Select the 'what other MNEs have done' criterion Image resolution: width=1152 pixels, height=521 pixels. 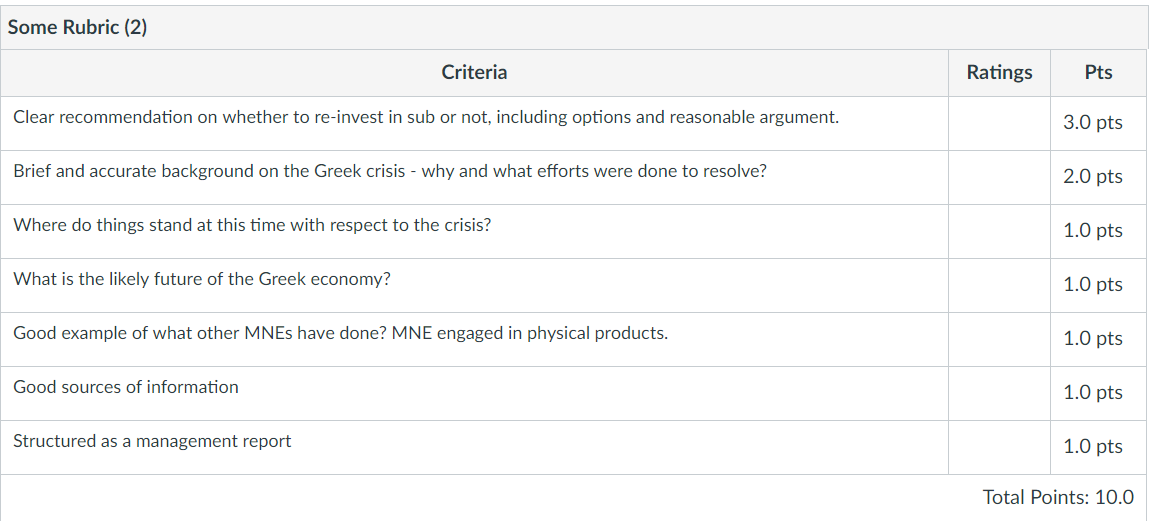pos(340,333)
